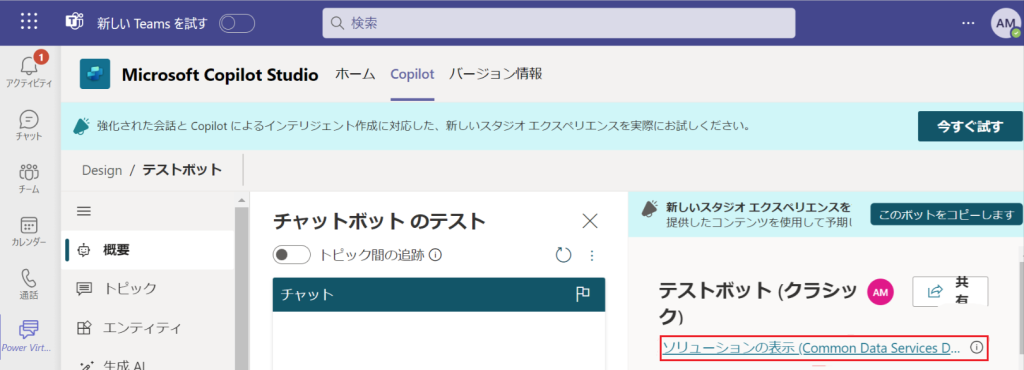Open the ellipsis menu beside profile avatar
Viewport: 1024px width, 370px height.
(968, 23)
